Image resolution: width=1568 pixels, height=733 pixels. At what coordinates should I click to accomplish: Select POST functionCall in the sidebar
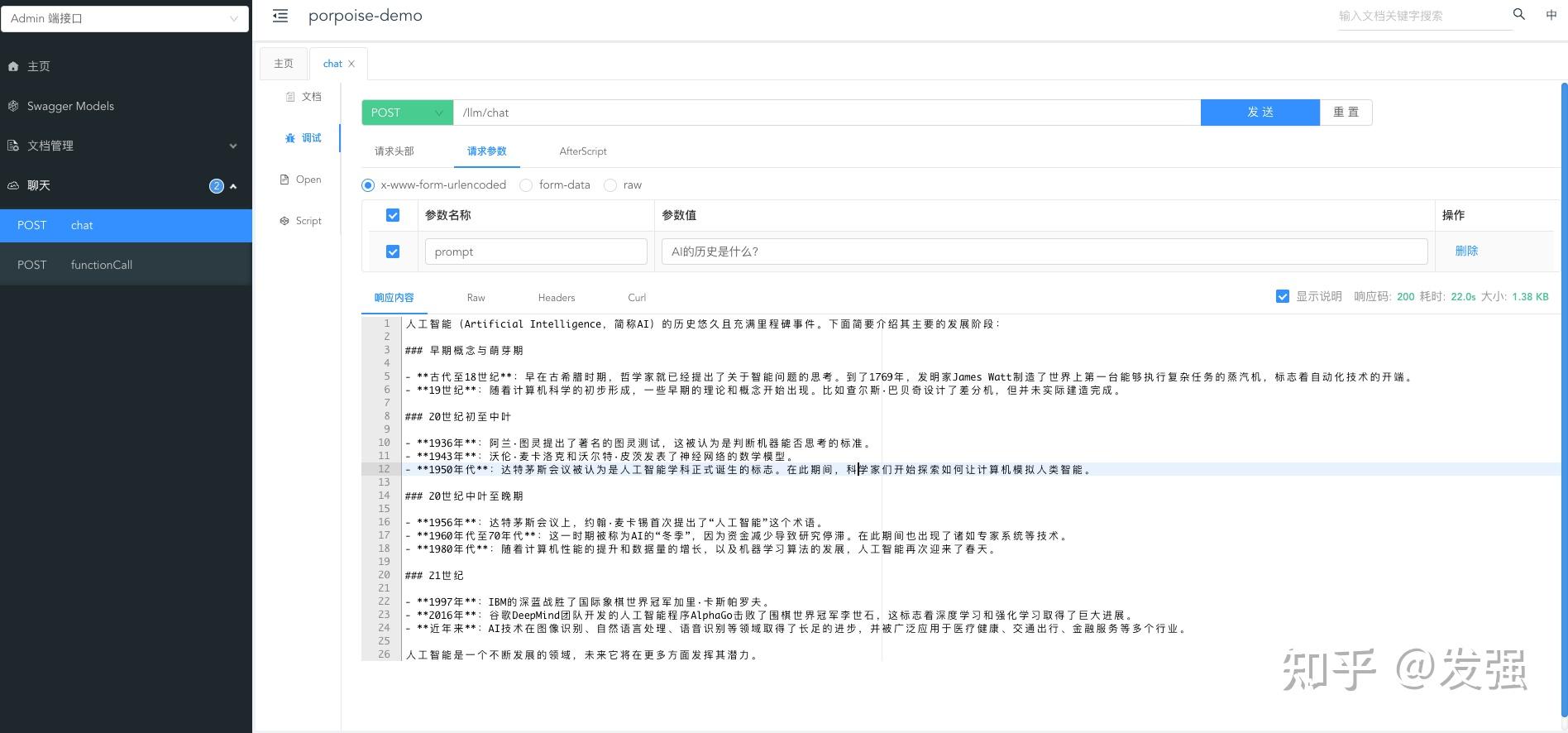pyautogui.click(x=126, y=265)
